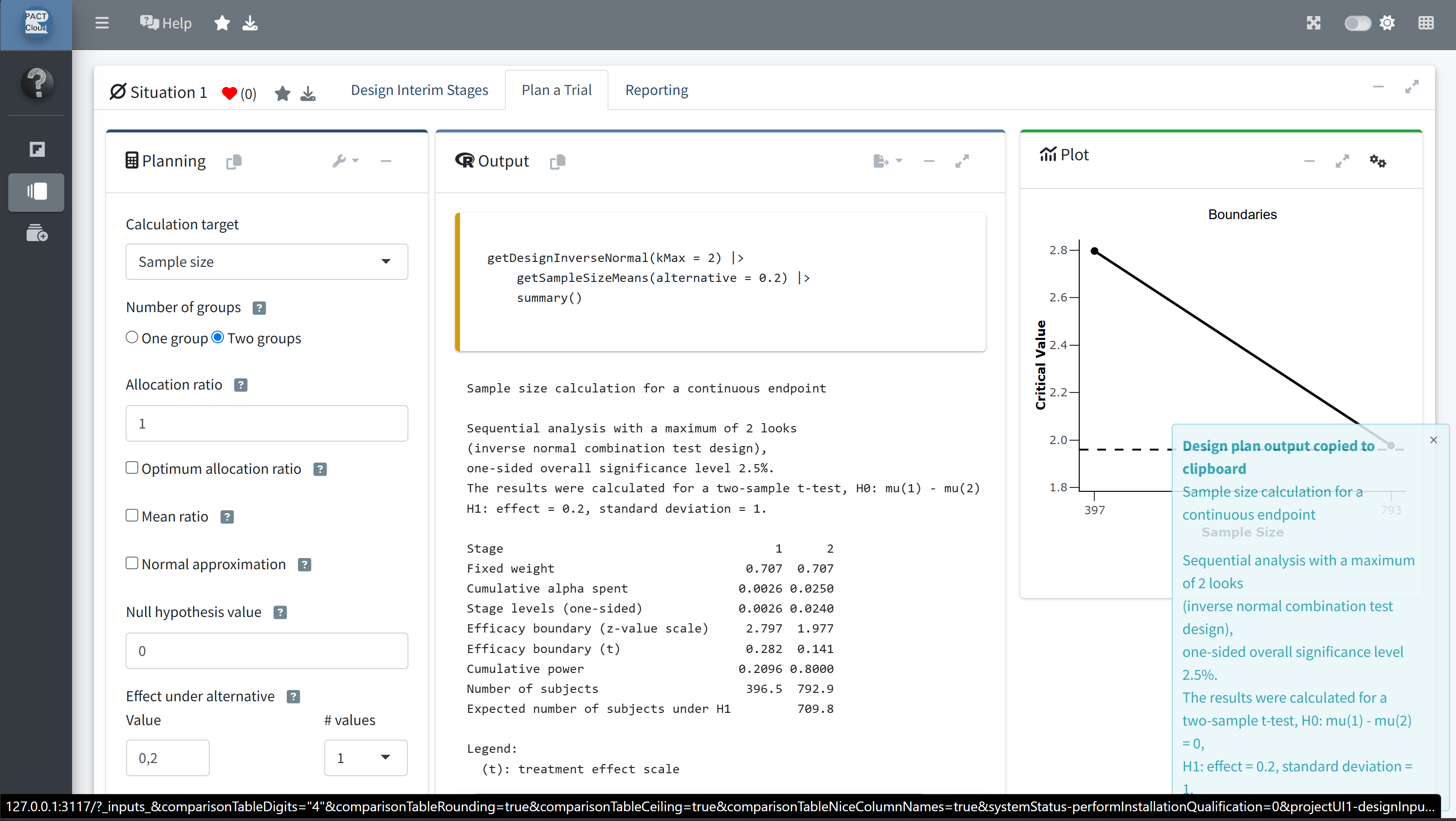Open the Output export dropdown
The image size is (1456, 821).
tap(887, 161)
